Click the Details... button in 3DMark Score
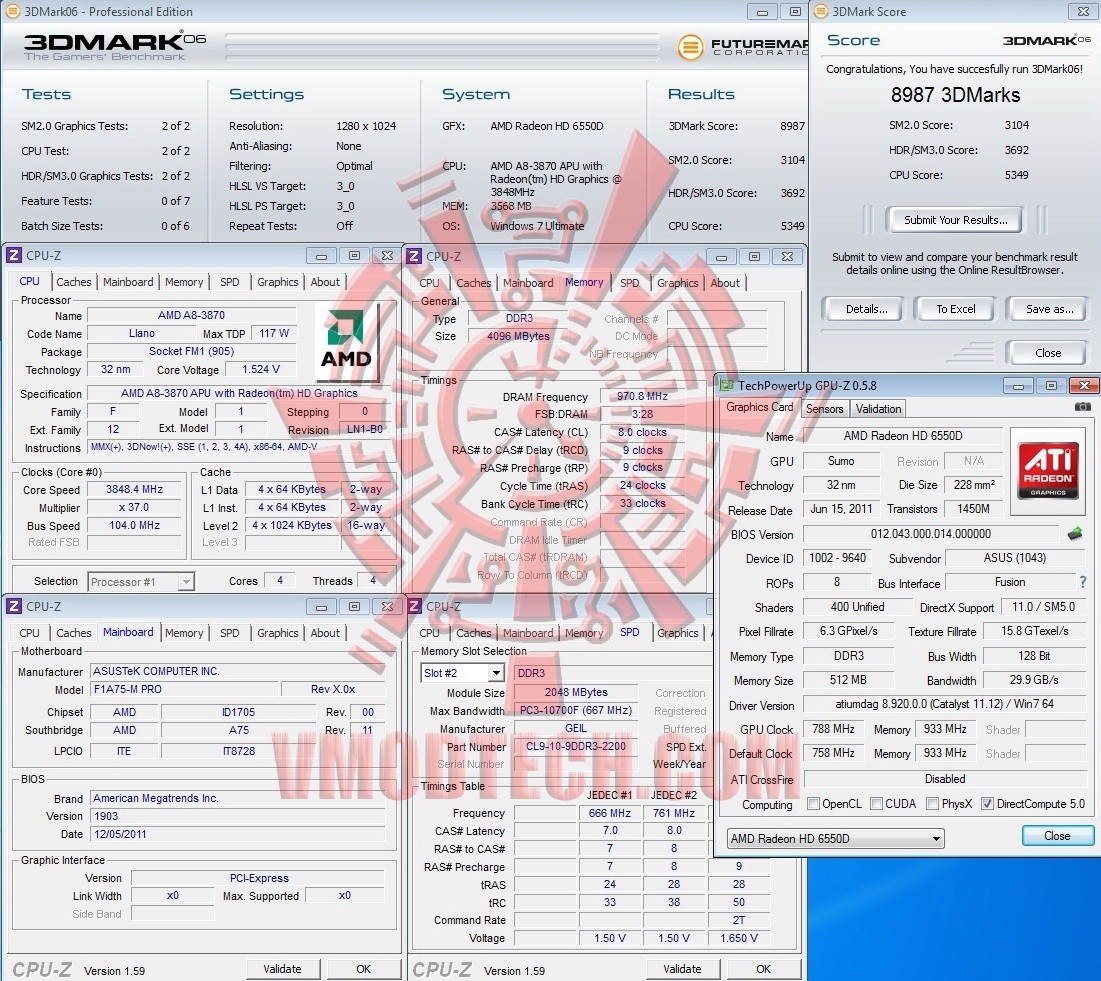Viewport: 1101px width, 981px height. pos(866,309)
